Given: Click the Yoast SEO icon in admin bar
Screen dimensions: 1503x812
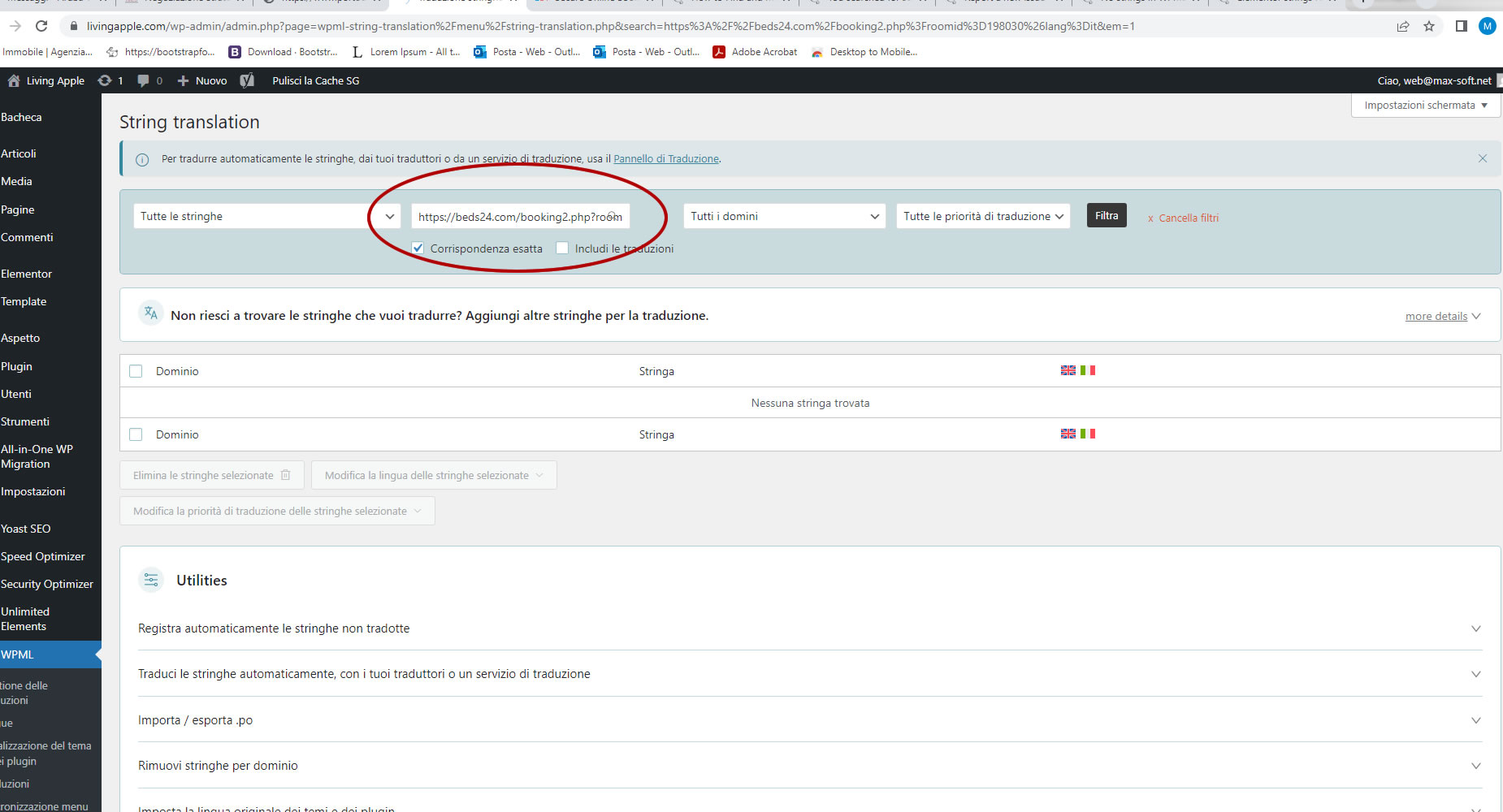Looking at the screenshot, I should point(247,80).
